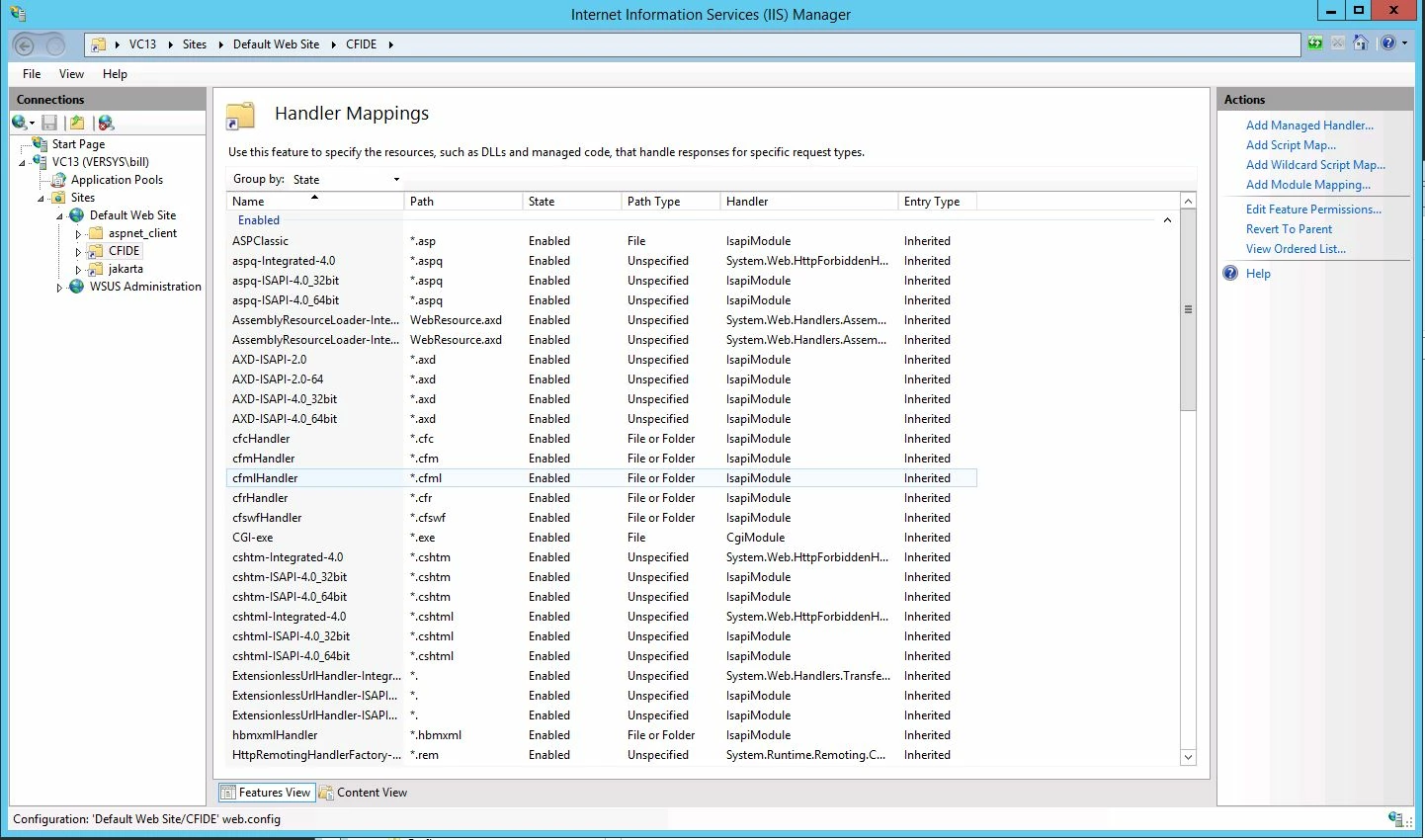This screenshot has height=840, width=1425.
Task: Click the Stop icon beside Refresh
Action: pos(1337,42)
